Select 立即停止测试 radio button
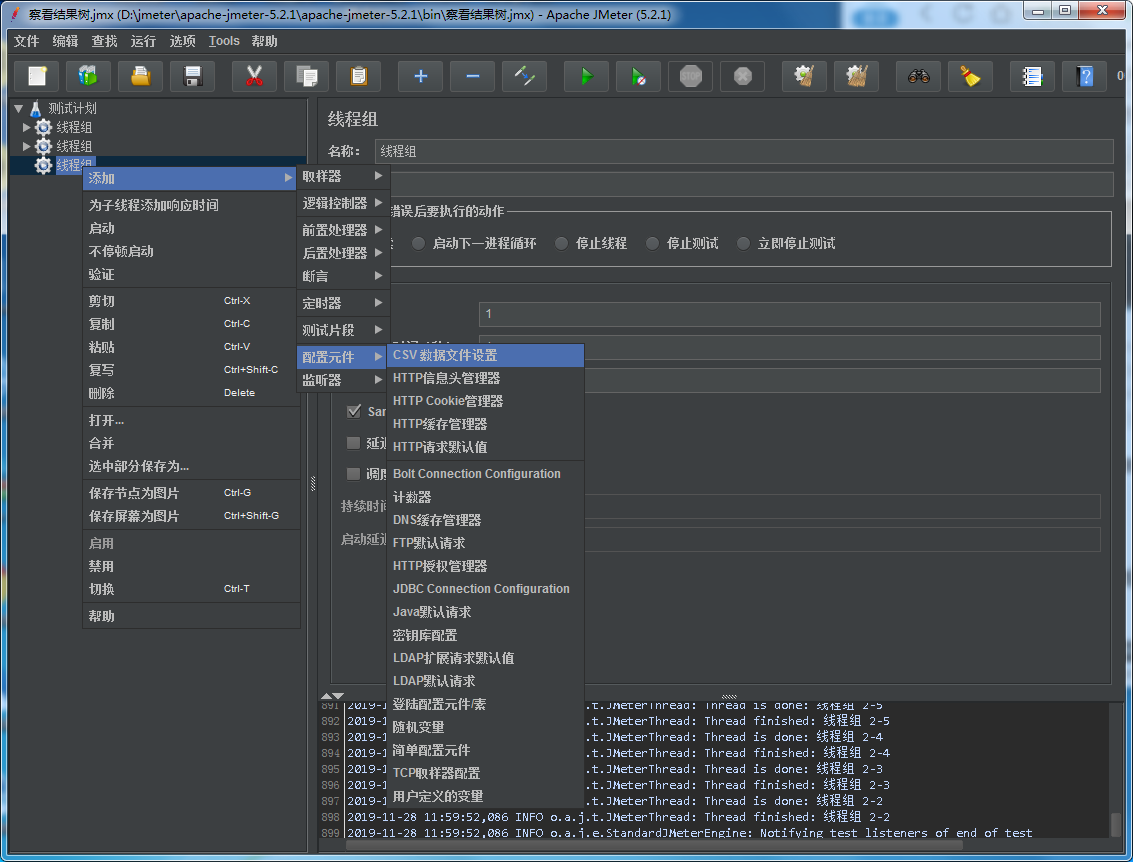1133x862 pixels. pos(744,243)
